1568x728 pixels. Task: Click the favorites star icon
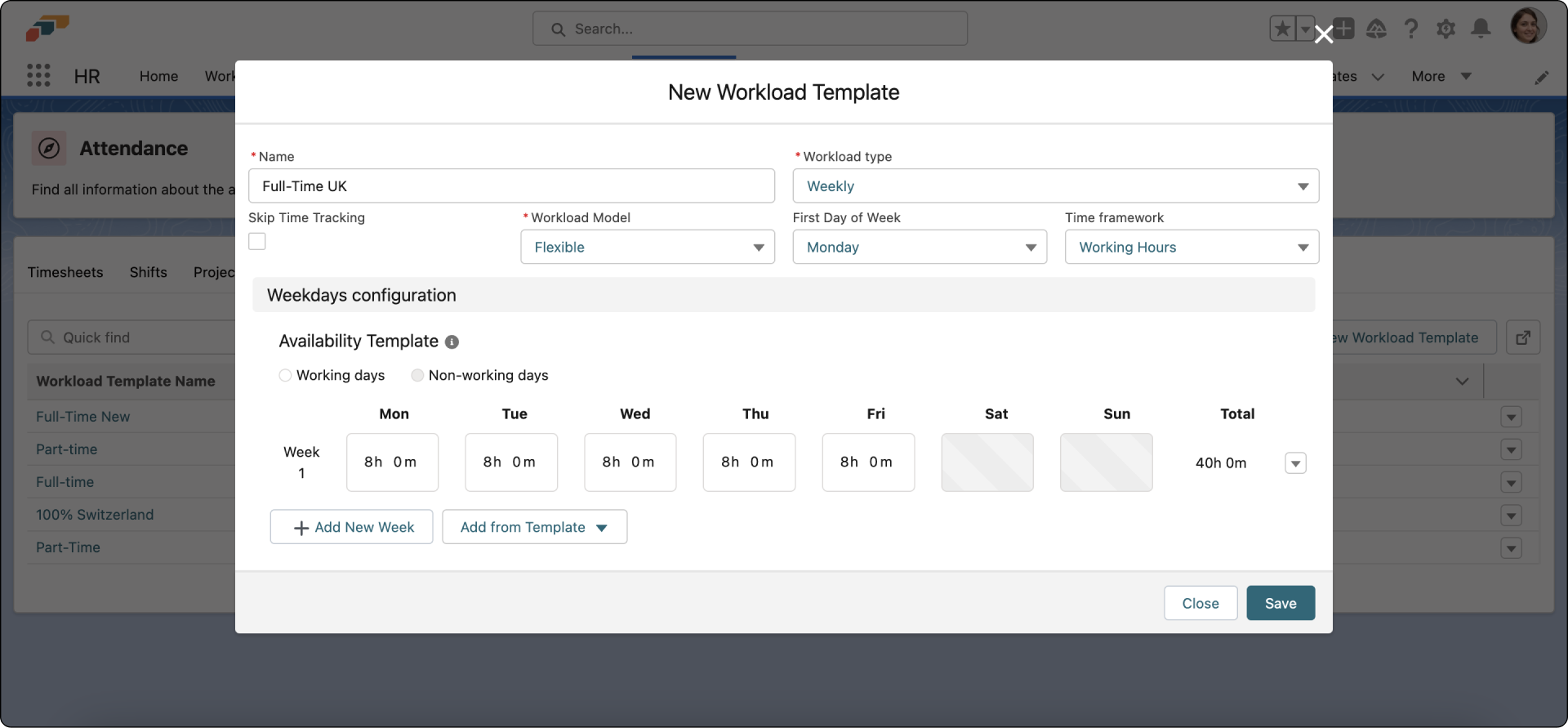point(1282,29)
